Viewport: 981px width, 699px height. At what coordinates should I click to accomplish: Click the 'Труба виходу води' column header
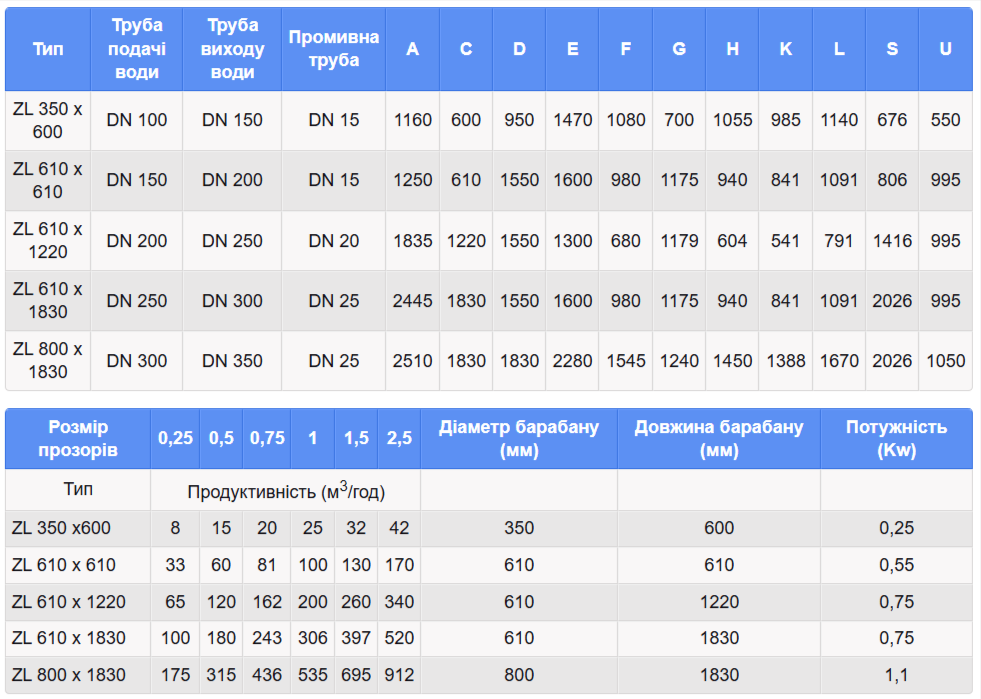[x=232, y=49]
